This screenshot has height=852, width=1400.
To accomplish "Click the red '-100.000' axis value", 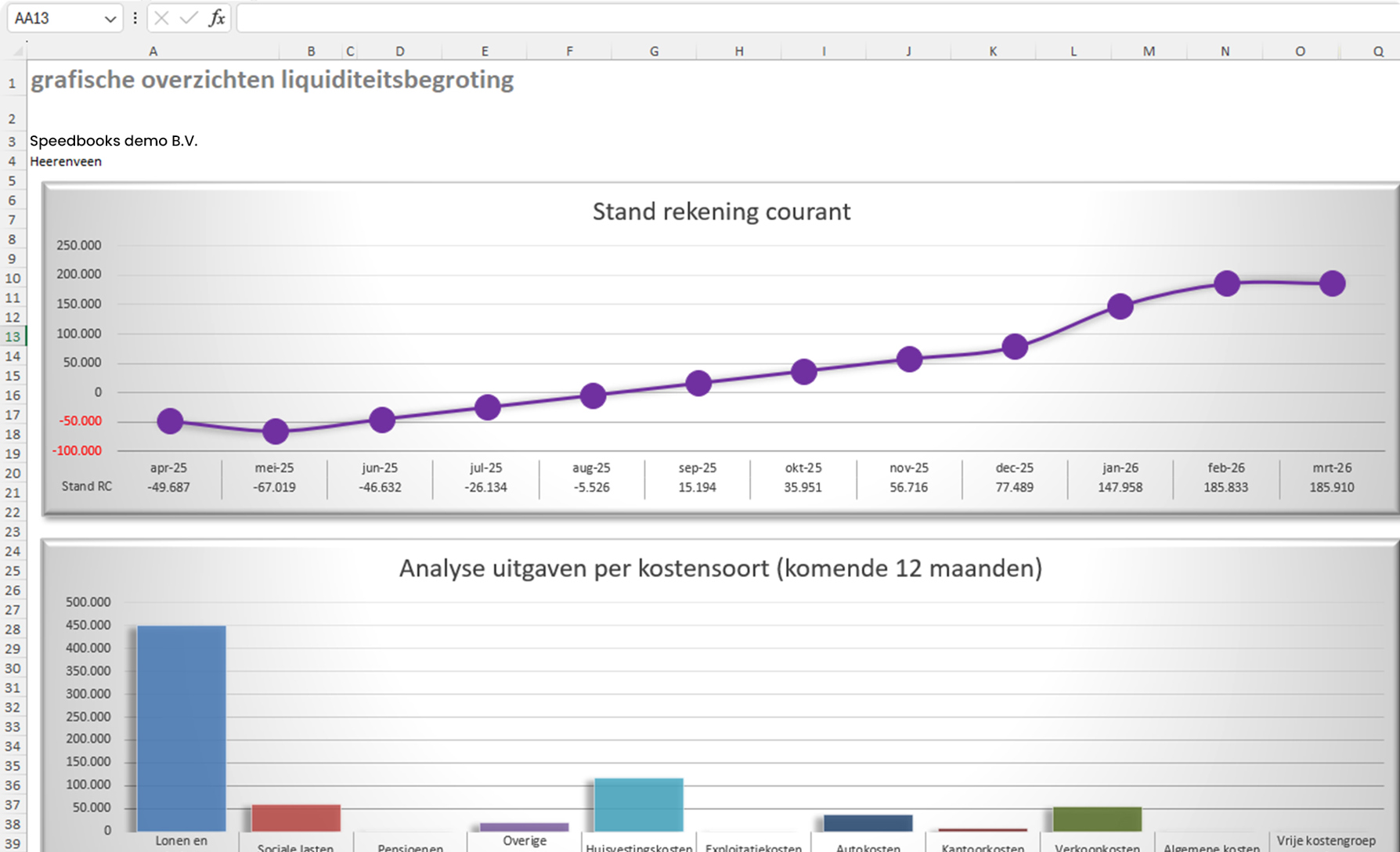I will tap(77, 450).
